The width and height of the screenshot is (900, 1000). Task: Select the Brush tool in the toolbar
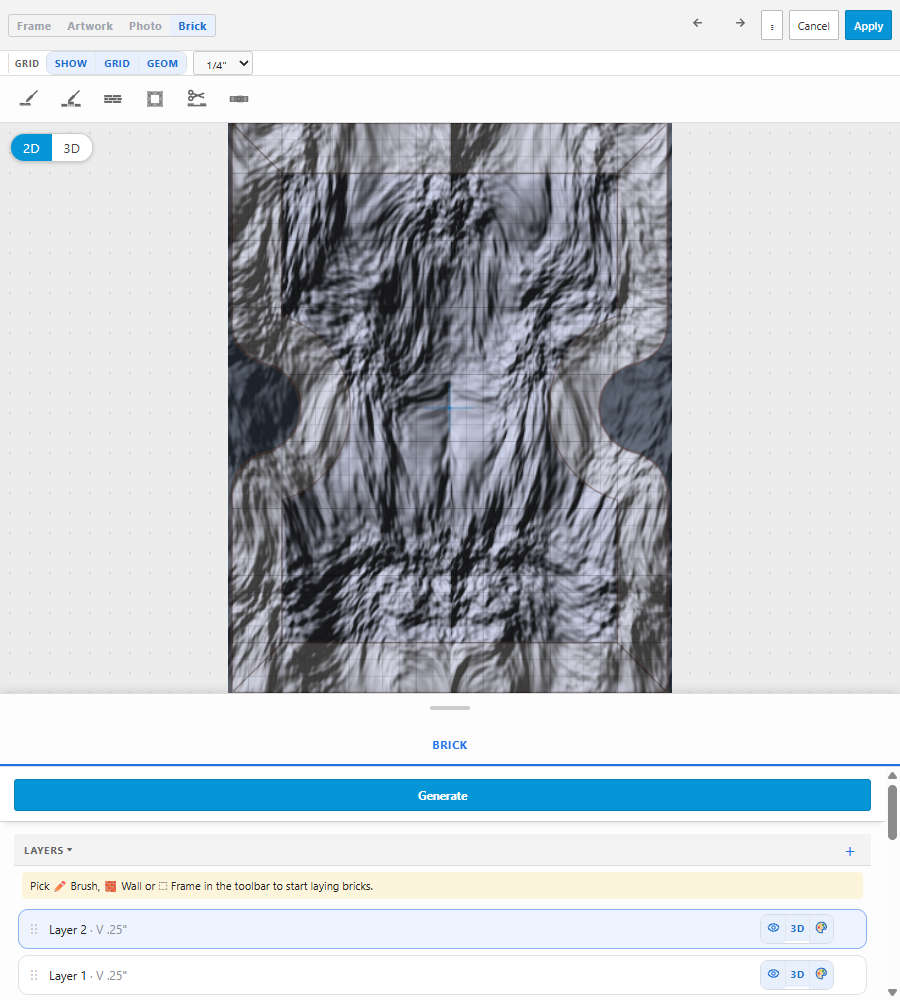coord(29,99)
